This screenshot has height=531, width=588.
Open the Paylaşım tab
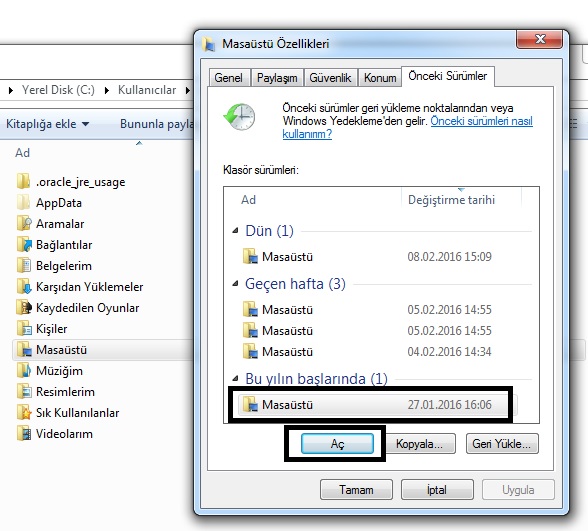point(277,78)
